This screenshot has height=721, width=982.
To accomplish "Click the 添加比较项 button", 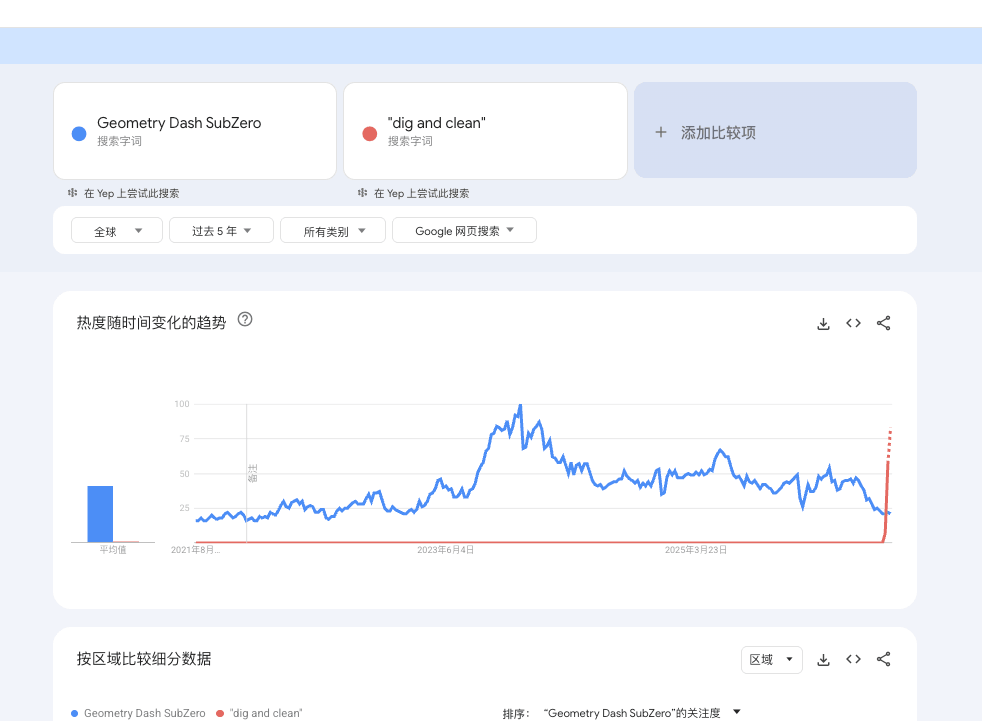I will 775,130.
